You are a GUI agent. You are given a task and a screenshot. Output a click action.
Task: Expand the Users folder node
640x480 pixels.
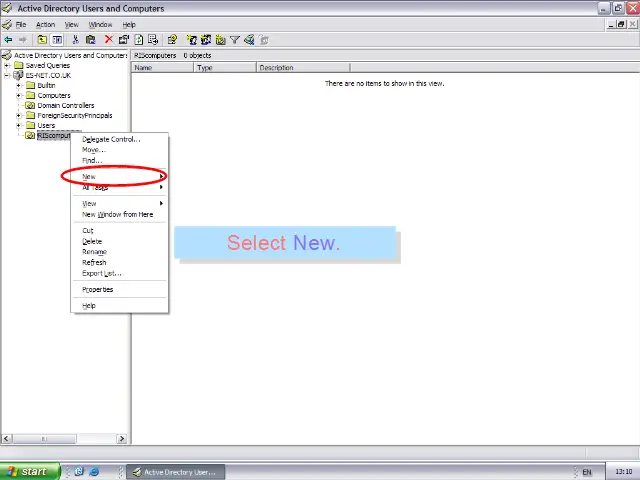pyautogui.click(x=19, y=125)
